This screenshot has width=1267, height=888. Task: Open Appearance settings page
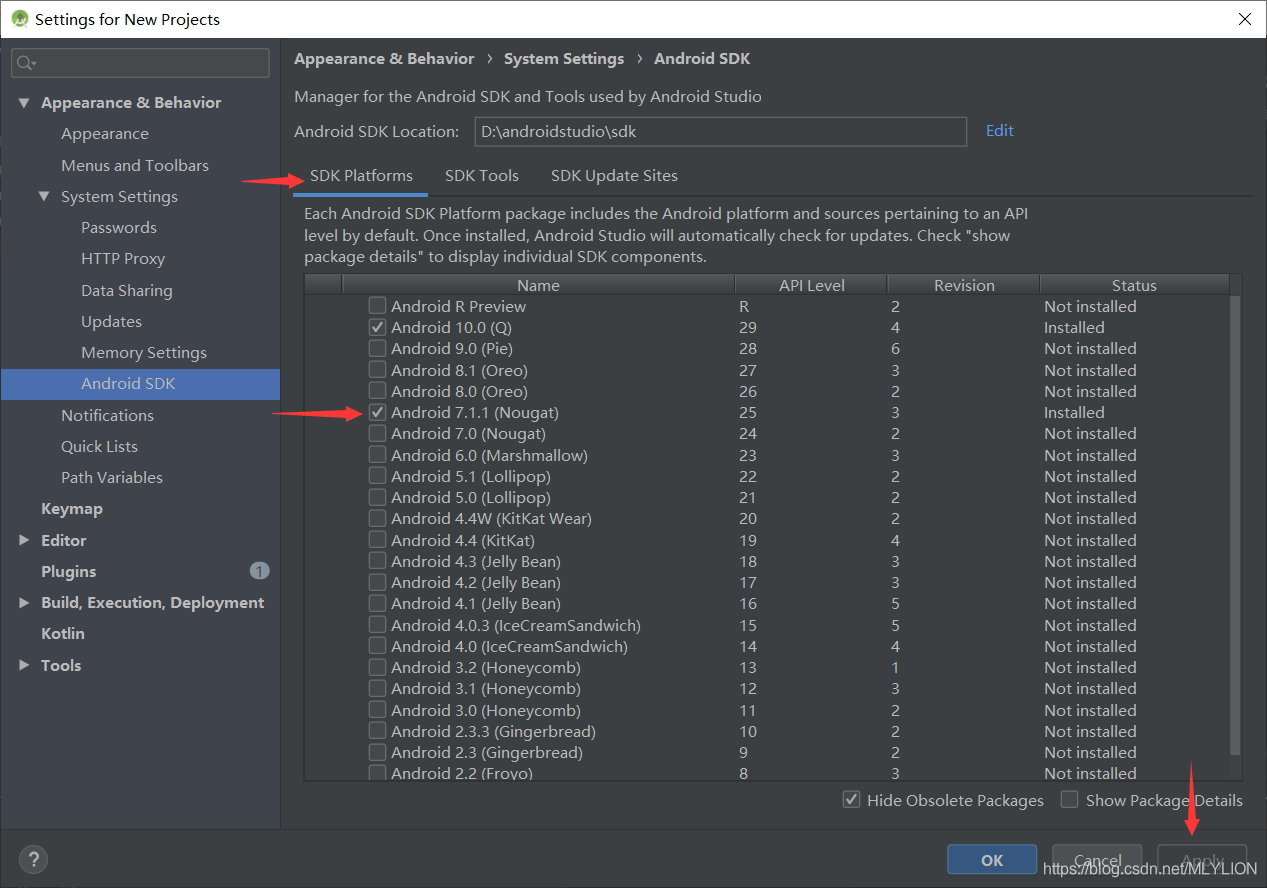pos(105,134)
